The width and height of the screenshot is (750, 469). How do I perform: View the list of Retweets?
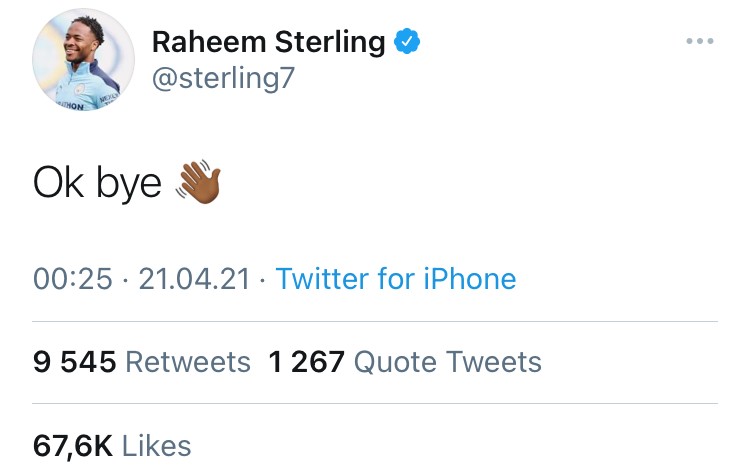tap(188, 361)
